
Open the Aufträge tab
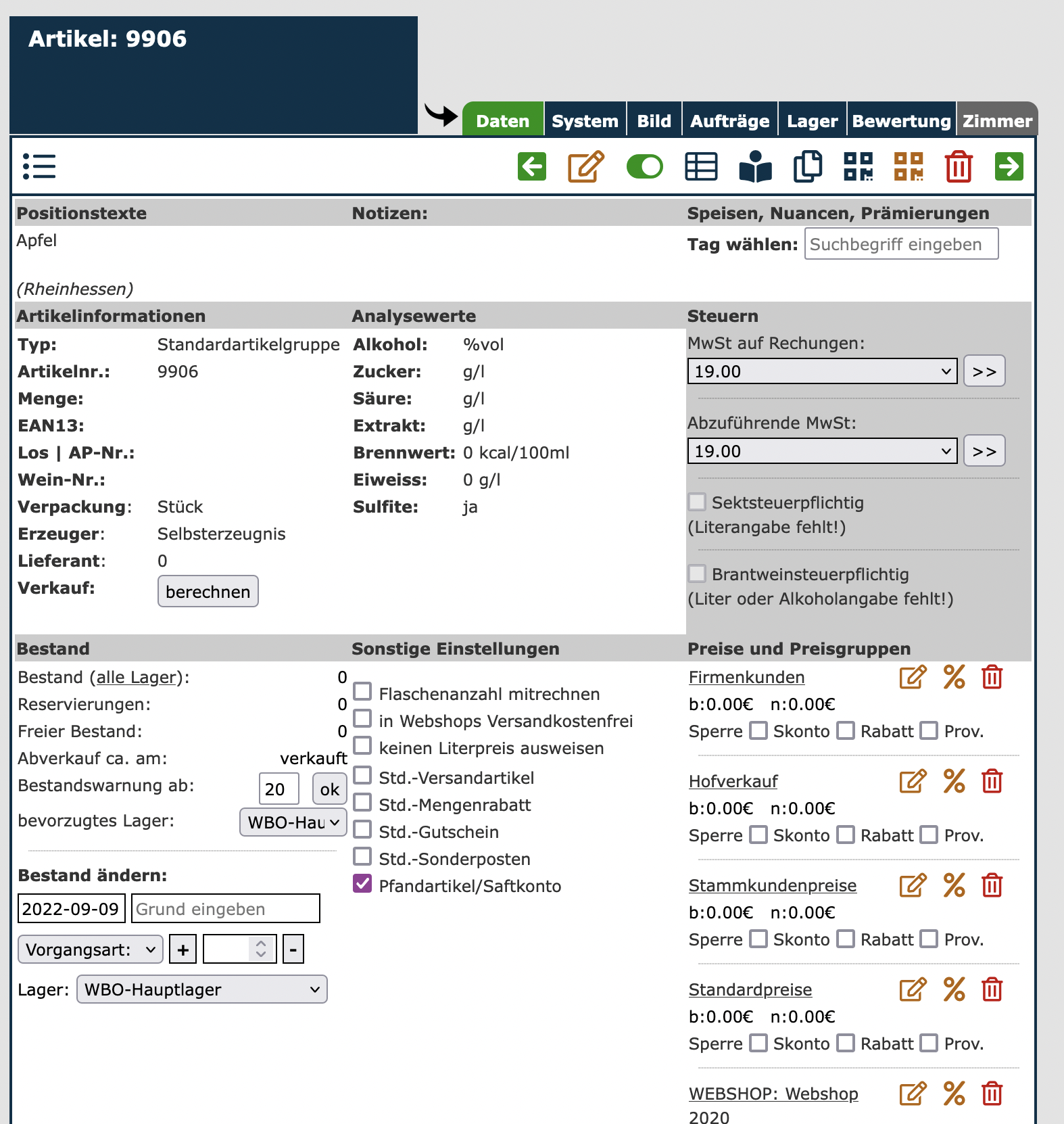point(729,121)
